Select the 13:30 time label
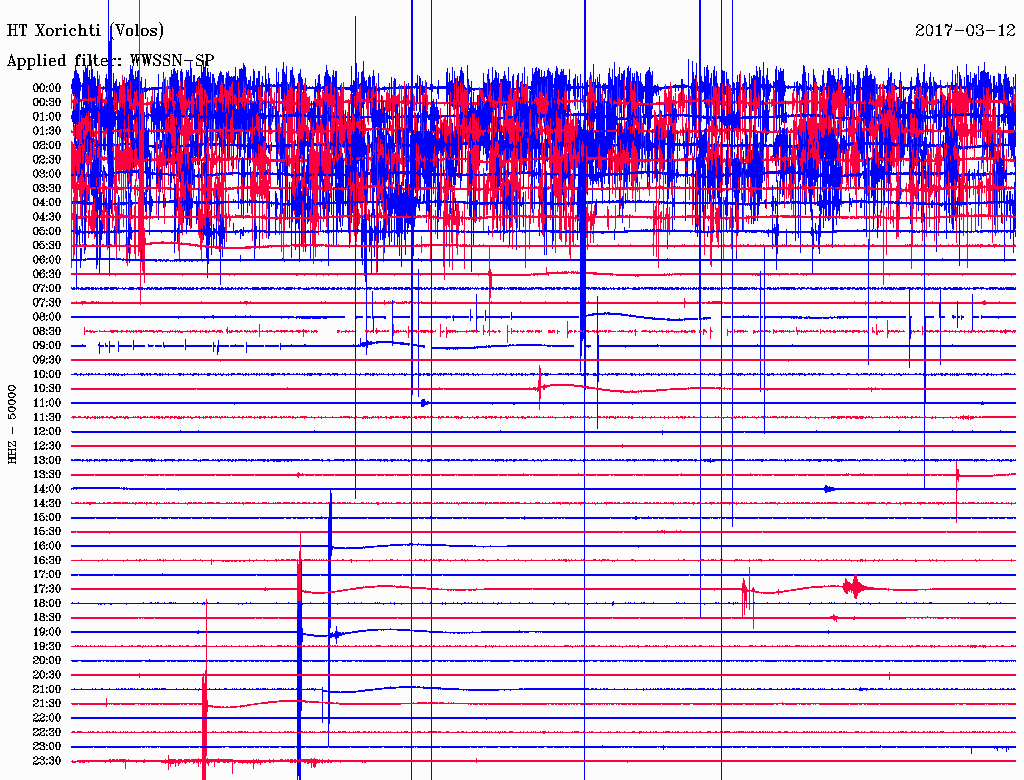1024x780 pixels. (47, 474)
